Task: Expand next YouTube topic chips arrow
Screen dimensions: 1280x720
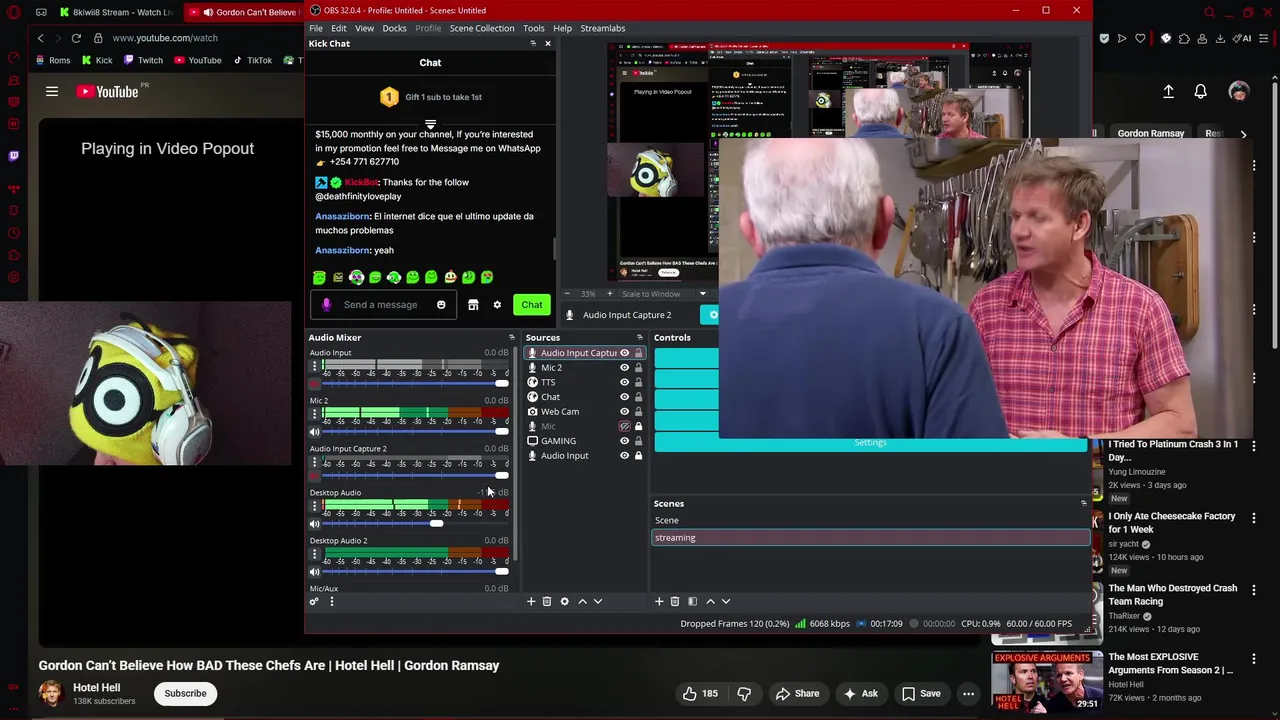Action: click(1243, 133)
